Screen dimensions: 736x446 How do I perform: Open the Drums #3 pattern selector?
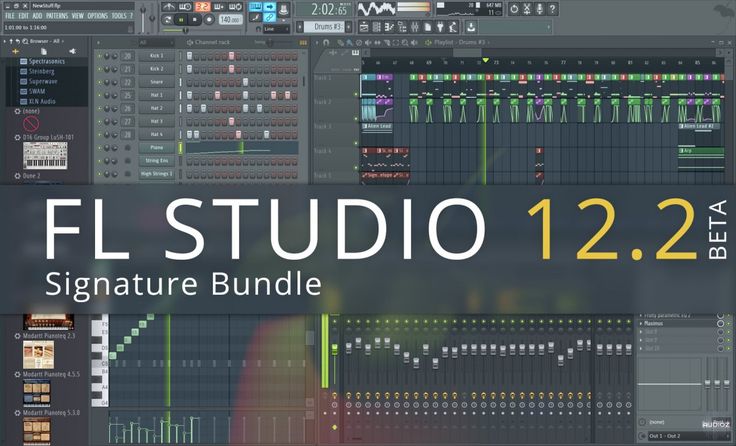pyautogui.click(x=324, y=27)
